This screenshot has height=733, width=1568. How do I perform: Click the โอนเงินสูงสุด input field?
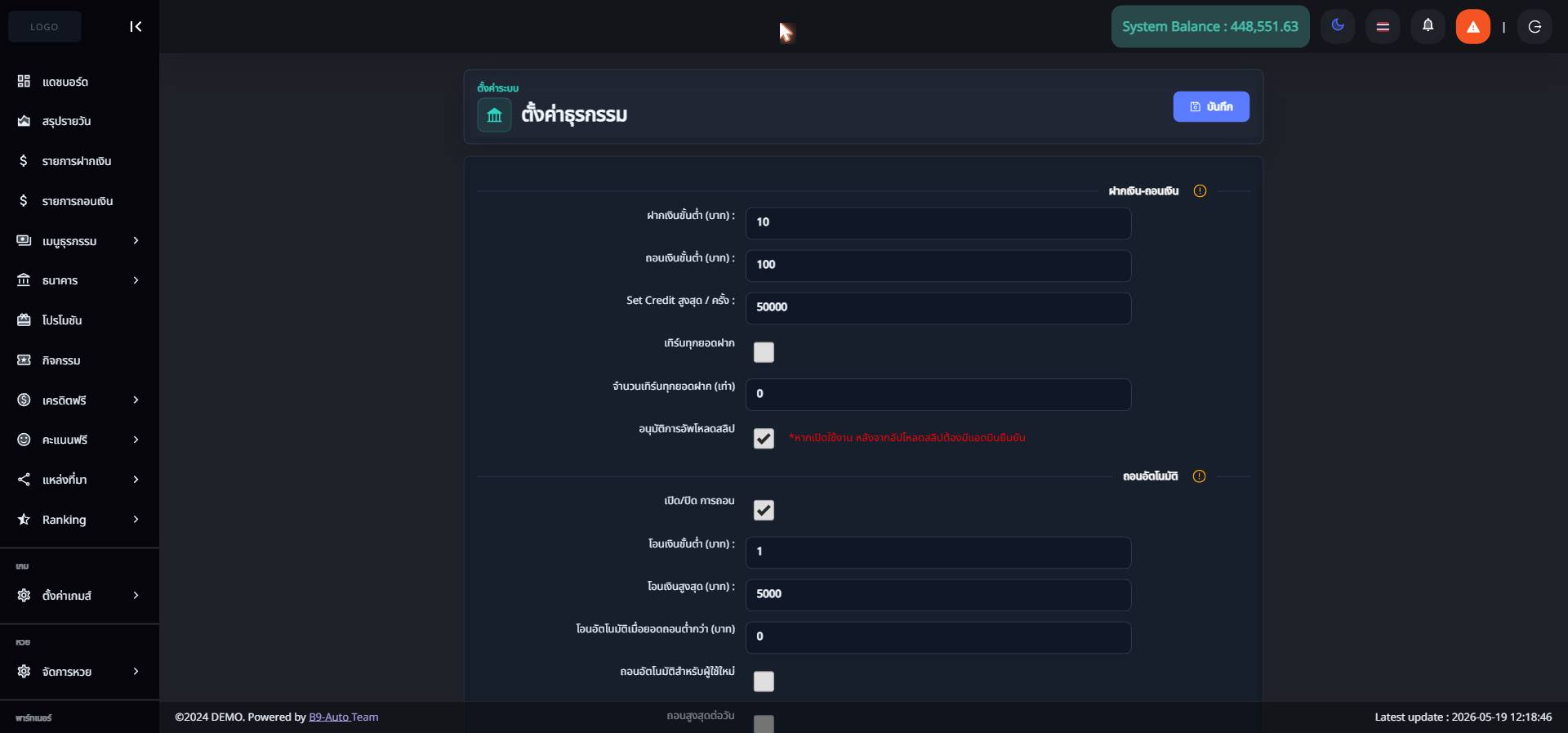tap(938, 595)
